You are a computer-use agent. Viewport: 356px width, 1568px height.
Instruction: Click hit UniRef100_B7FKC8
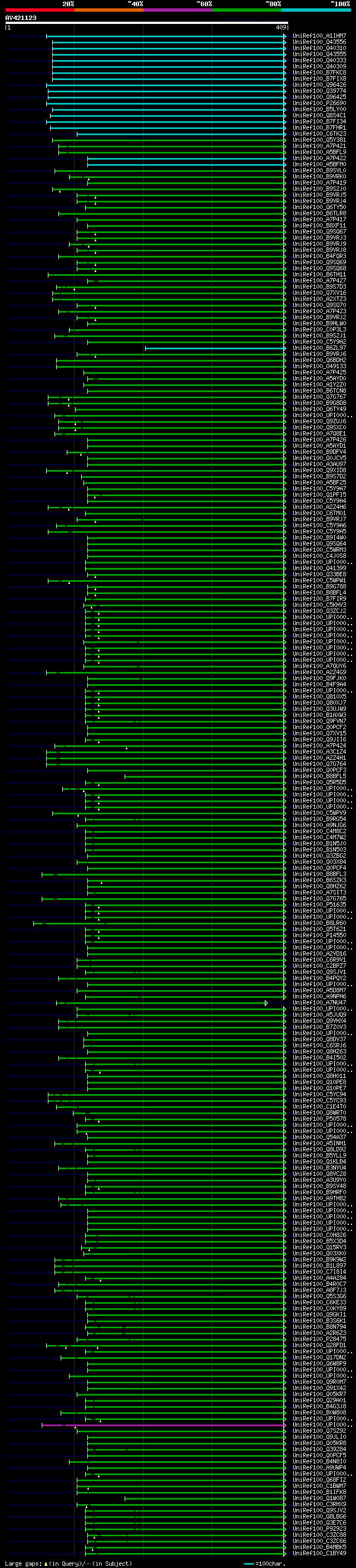(319, 72)
